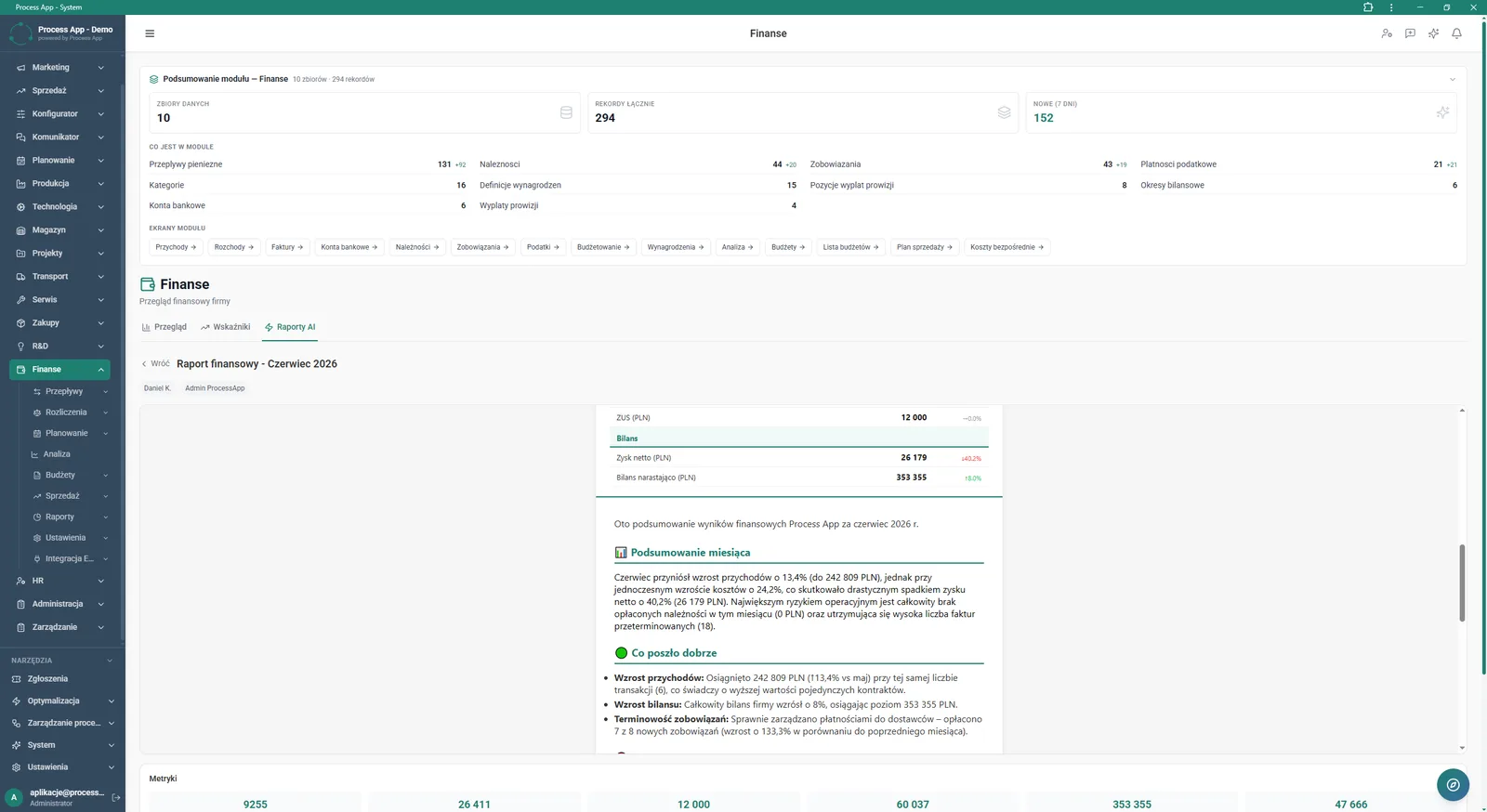This screenshot has height=812, width=1487.
Task: Click the Technologia icon in sidebar
Action: point(20,207)
